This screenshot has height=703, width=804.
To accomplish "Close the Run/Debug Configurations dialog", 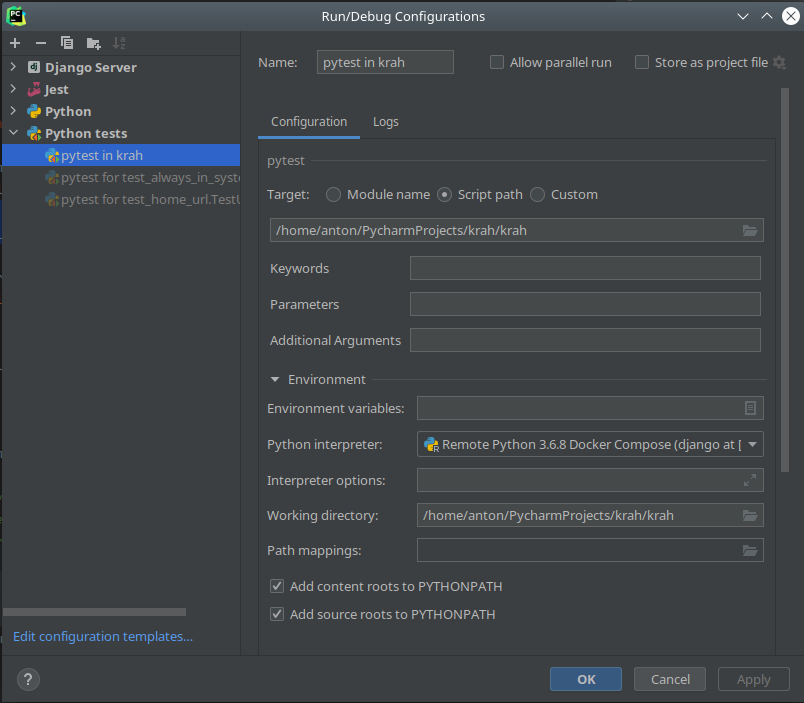I will 790,16.
